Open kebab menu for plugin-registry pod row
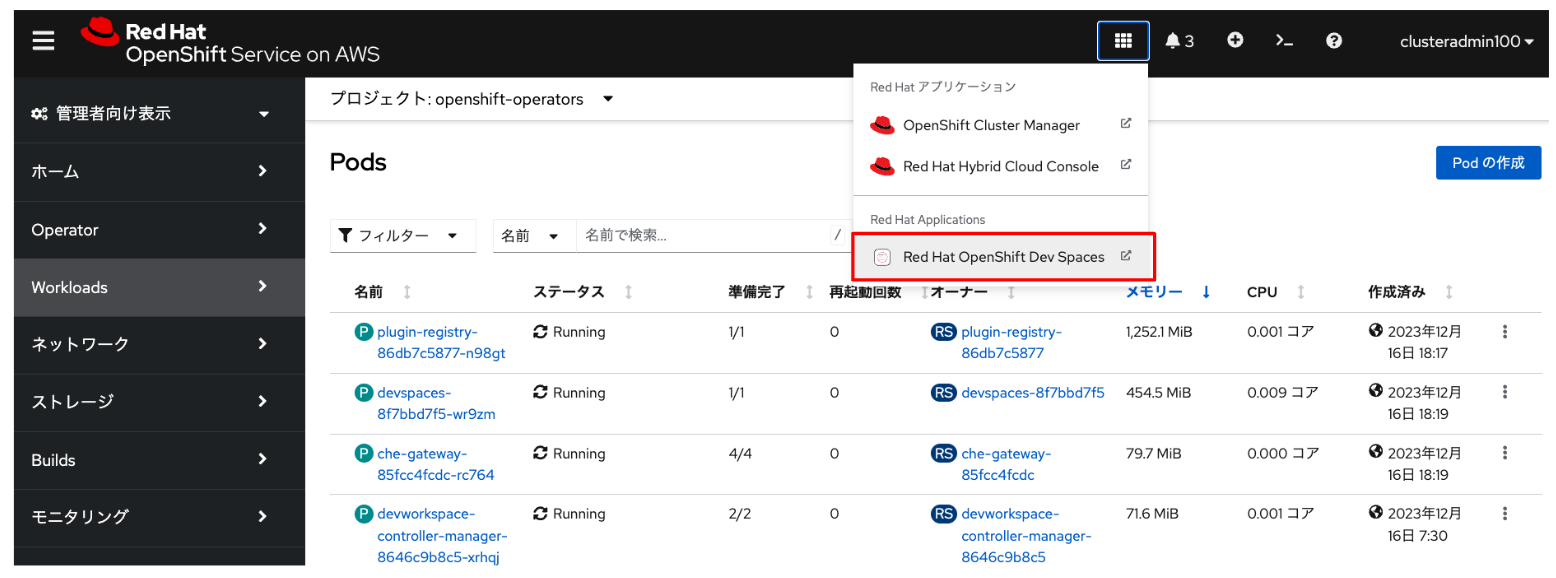The image size is (1556, 578). coord(1504,332)
